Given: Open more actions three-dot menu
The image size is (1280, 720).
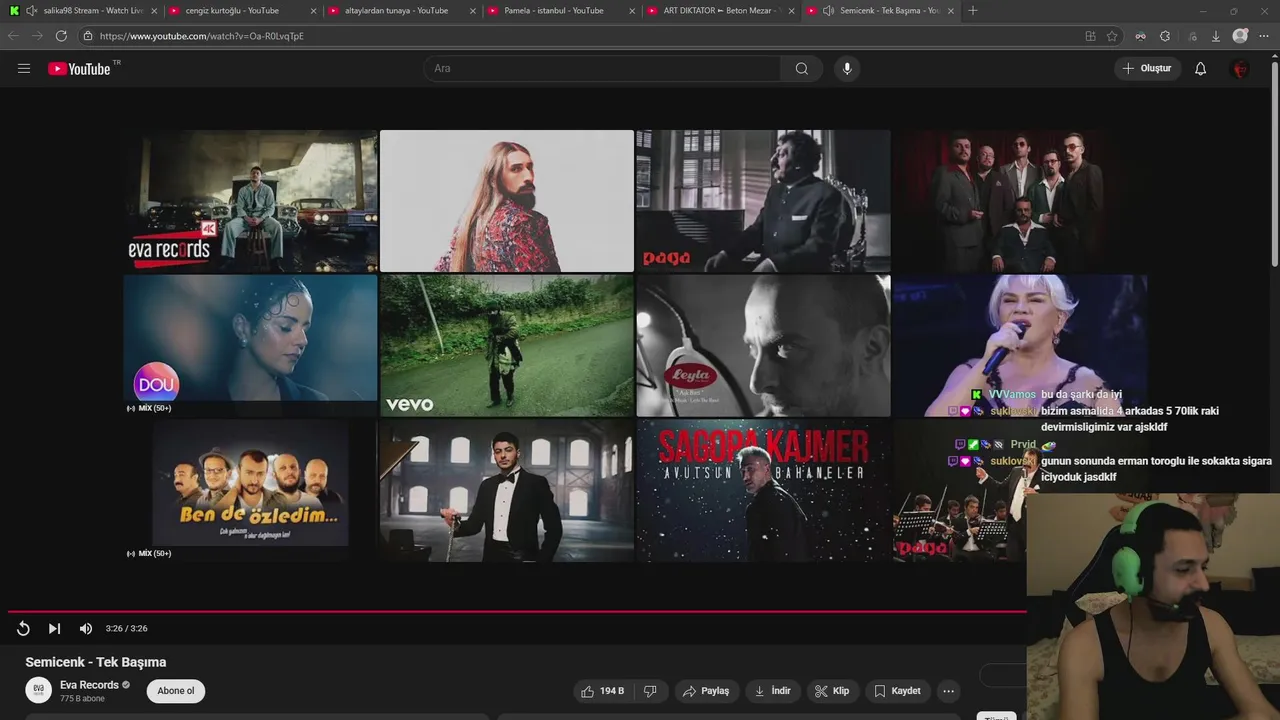Looking at the screenshot, I should click(948, 691).
